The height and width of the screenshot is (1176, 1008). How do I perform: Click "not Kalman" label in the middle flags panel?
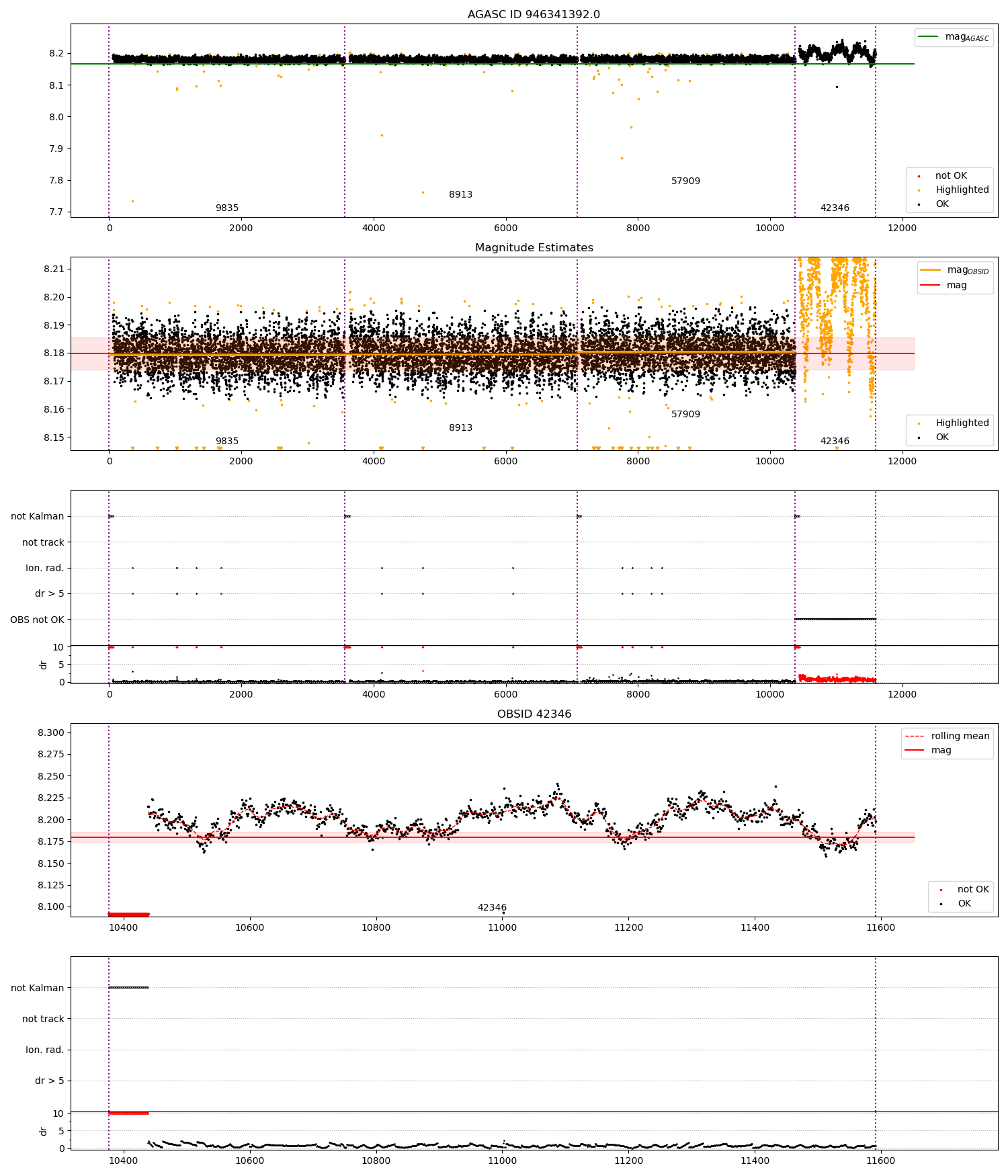(x=38, y=516)
